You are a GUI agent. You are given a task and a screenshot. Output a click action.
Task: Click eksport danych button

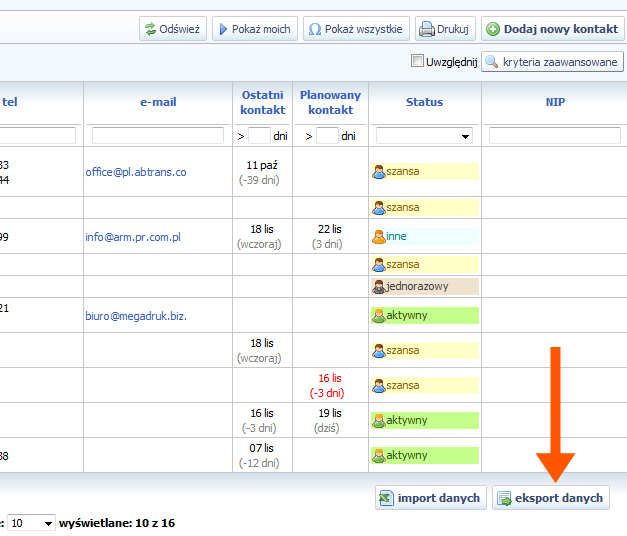[550, 498]
